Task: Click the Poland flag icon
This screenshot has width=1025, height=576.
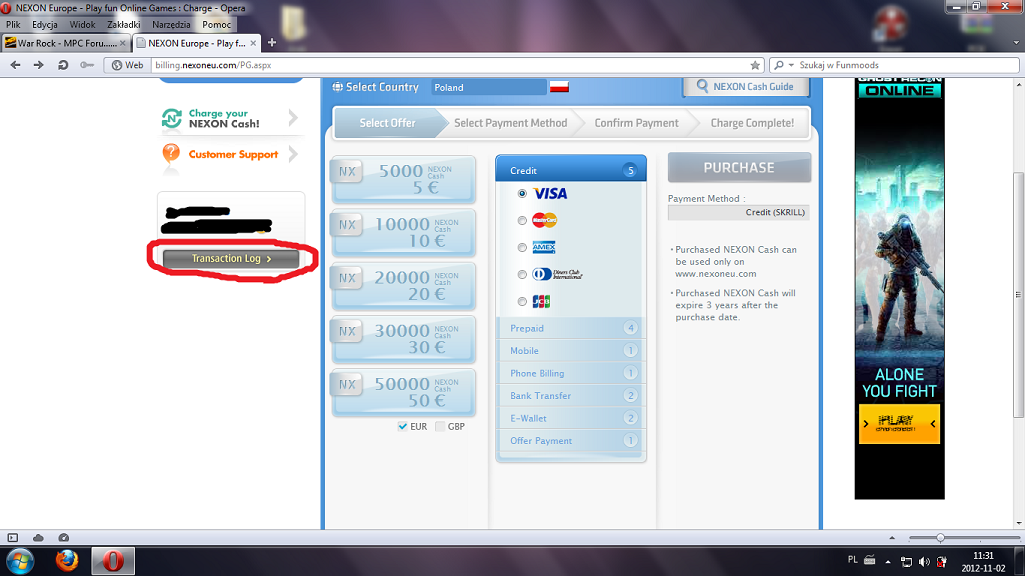Action: pos(559,86)
